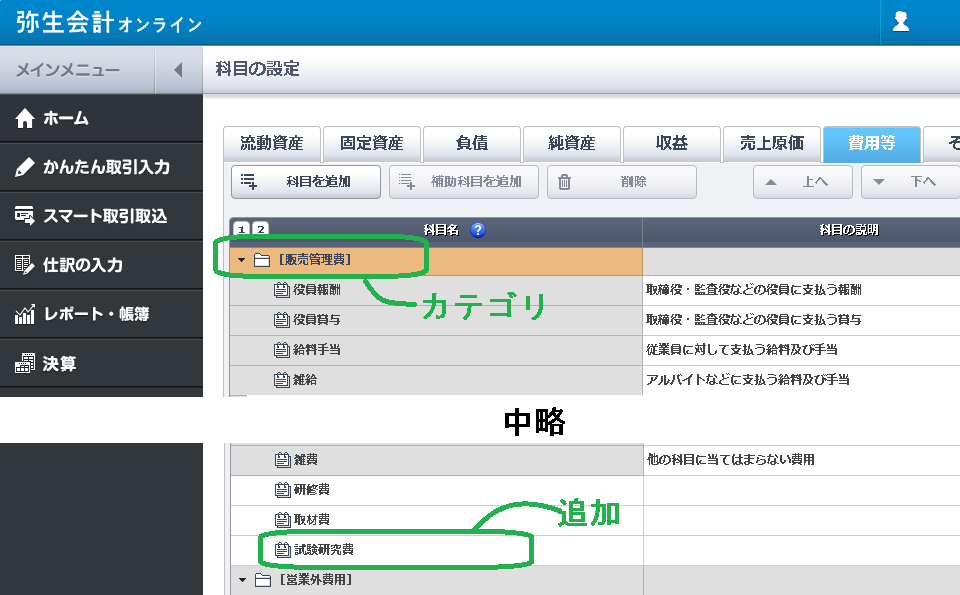Viewport: 960px width, 595px height.
Task: Click the user account icon in header
Action: [x=900, y=23]
